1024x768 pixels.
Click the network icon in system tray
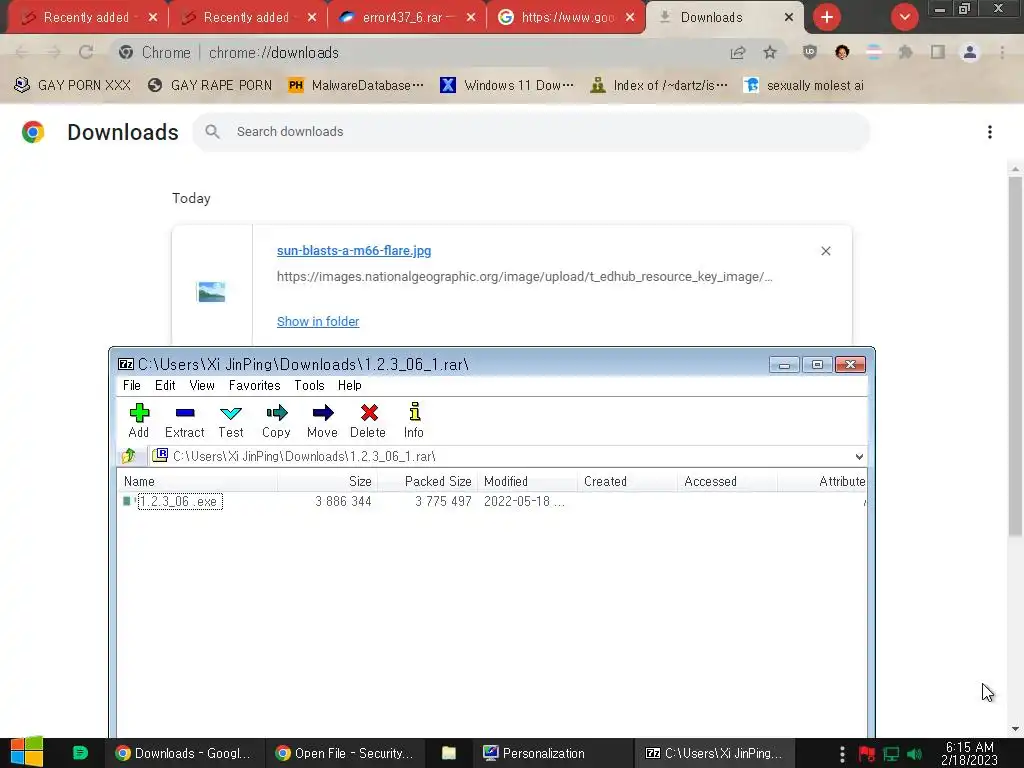pyautogui.click(x=891, y=754)
